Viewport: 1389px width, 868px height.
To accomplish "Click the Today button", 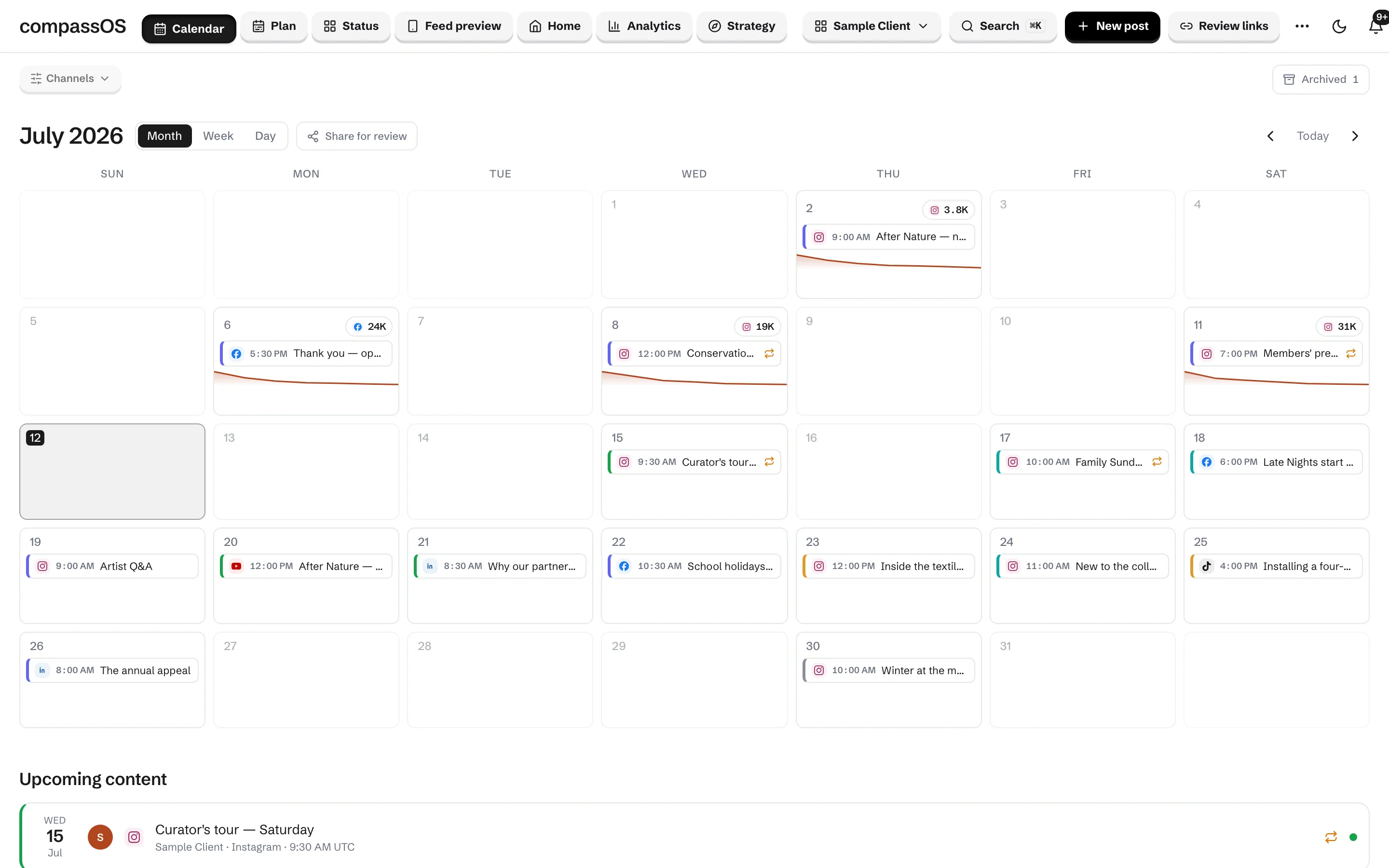I will pyautogui.click(x=1312, y=136).
